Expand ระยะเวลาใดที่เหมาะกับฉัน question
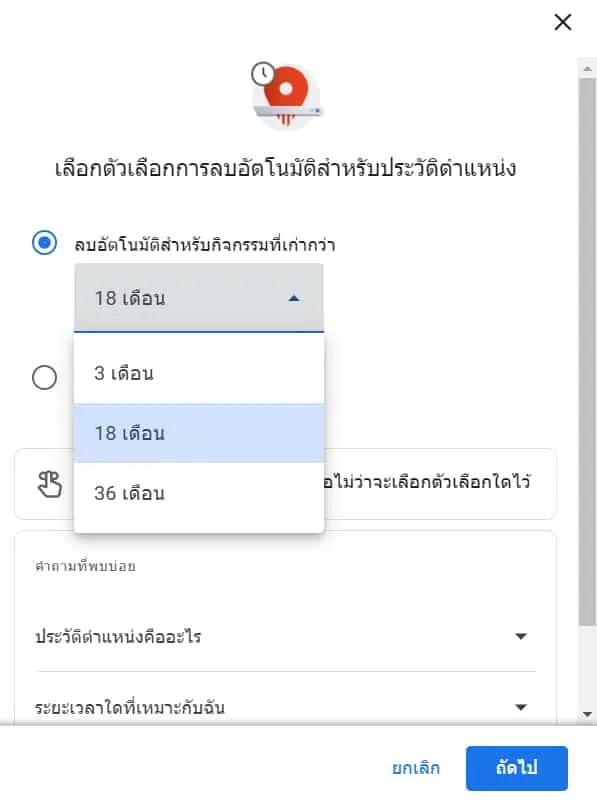Viewport: 597px width, 803px height. point(286,707)
